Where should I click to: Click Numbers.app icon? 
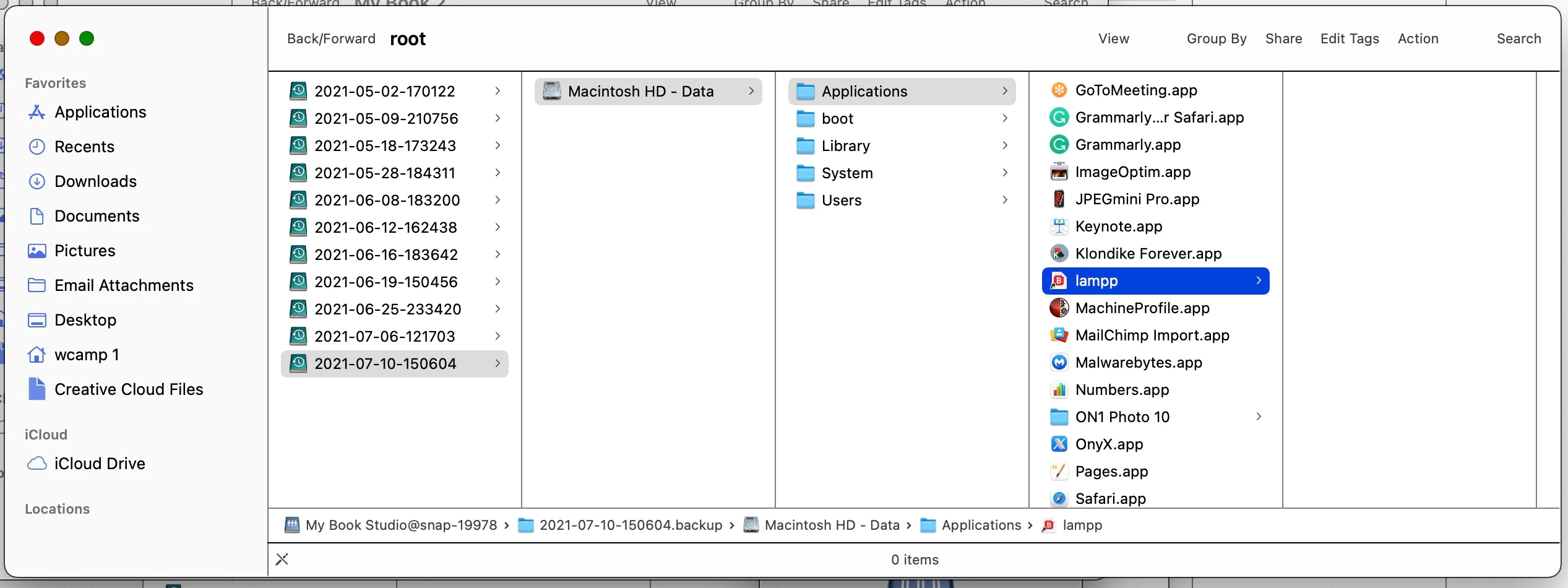coord(1059,390)
